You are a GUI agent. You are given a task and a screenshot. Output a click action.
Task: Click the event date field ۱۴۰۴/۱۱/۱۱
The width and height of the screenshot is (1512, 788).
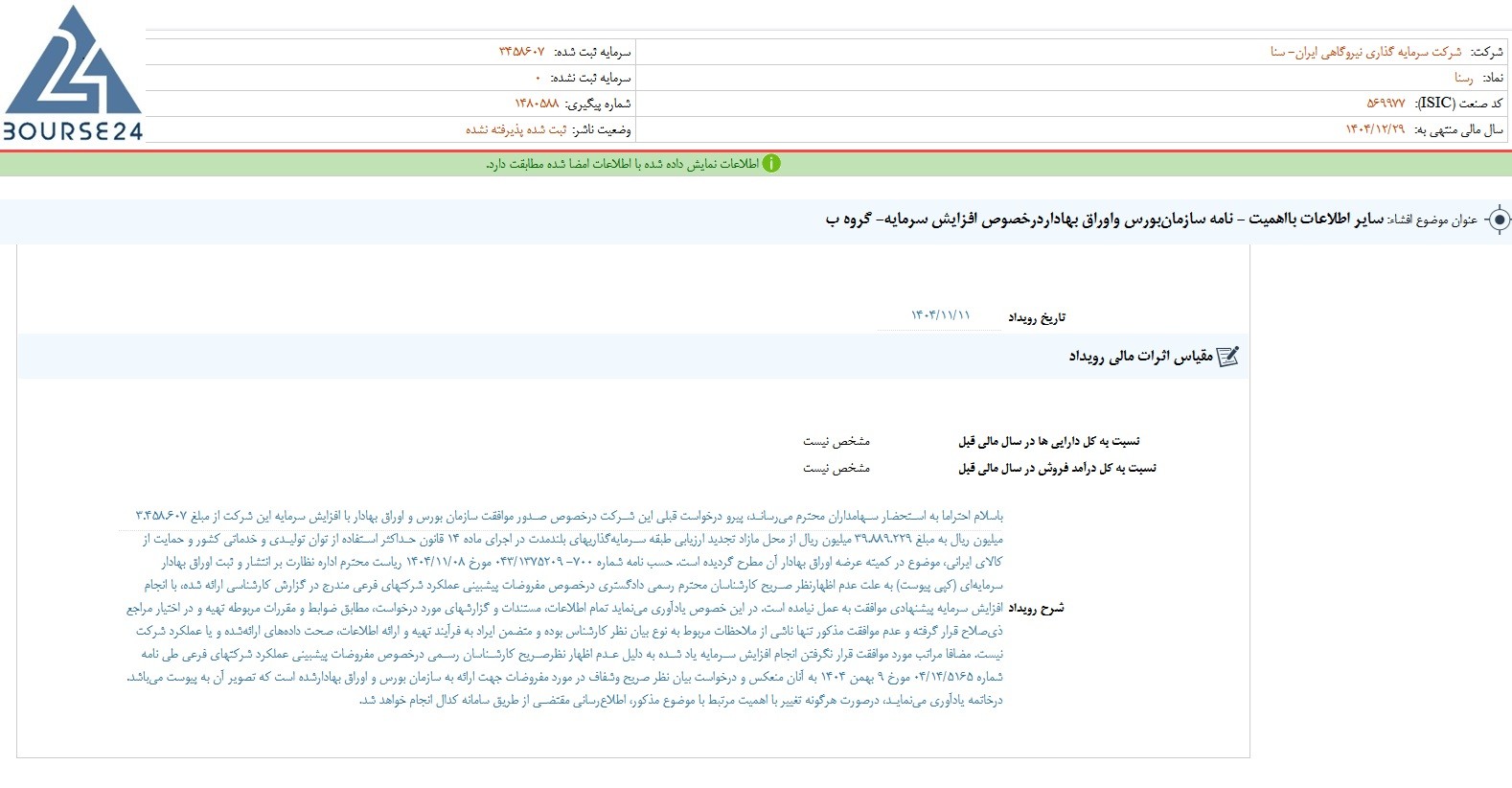(x=940, y=315)
